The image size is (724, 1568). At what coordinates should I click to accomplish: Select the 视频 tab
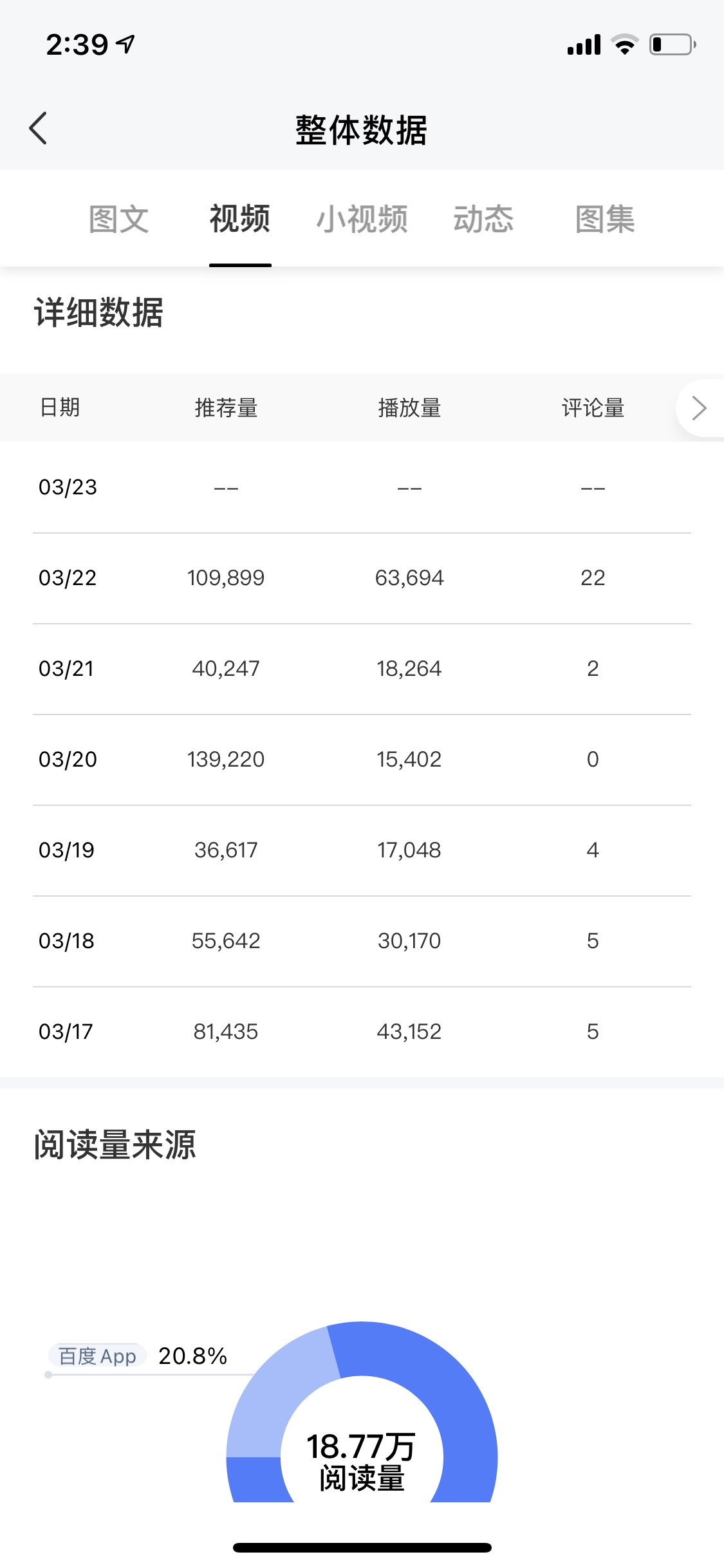pos(240,219)
